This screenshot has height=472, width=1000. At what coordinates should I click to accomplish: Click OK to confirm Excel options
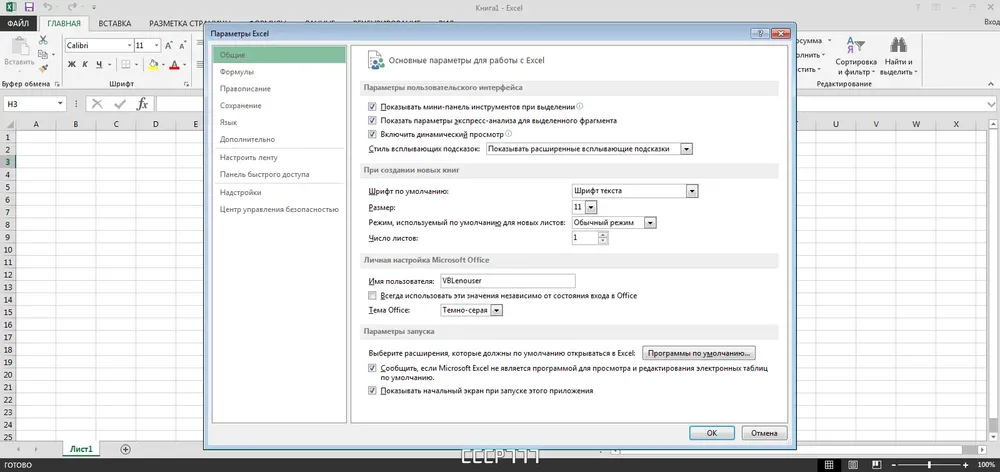(712, 432)
